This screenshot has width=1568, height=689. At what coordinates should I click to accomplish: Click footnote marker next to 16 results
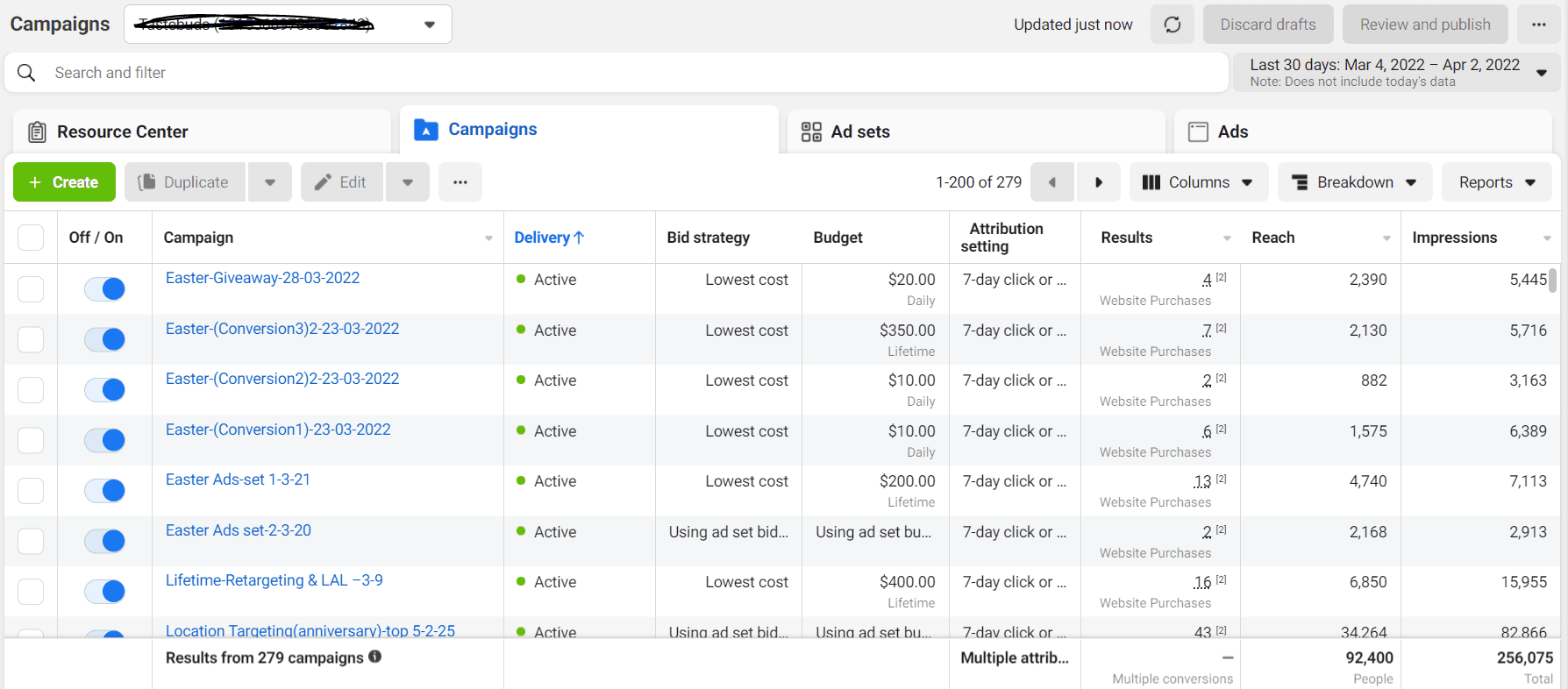[1222, 580]
